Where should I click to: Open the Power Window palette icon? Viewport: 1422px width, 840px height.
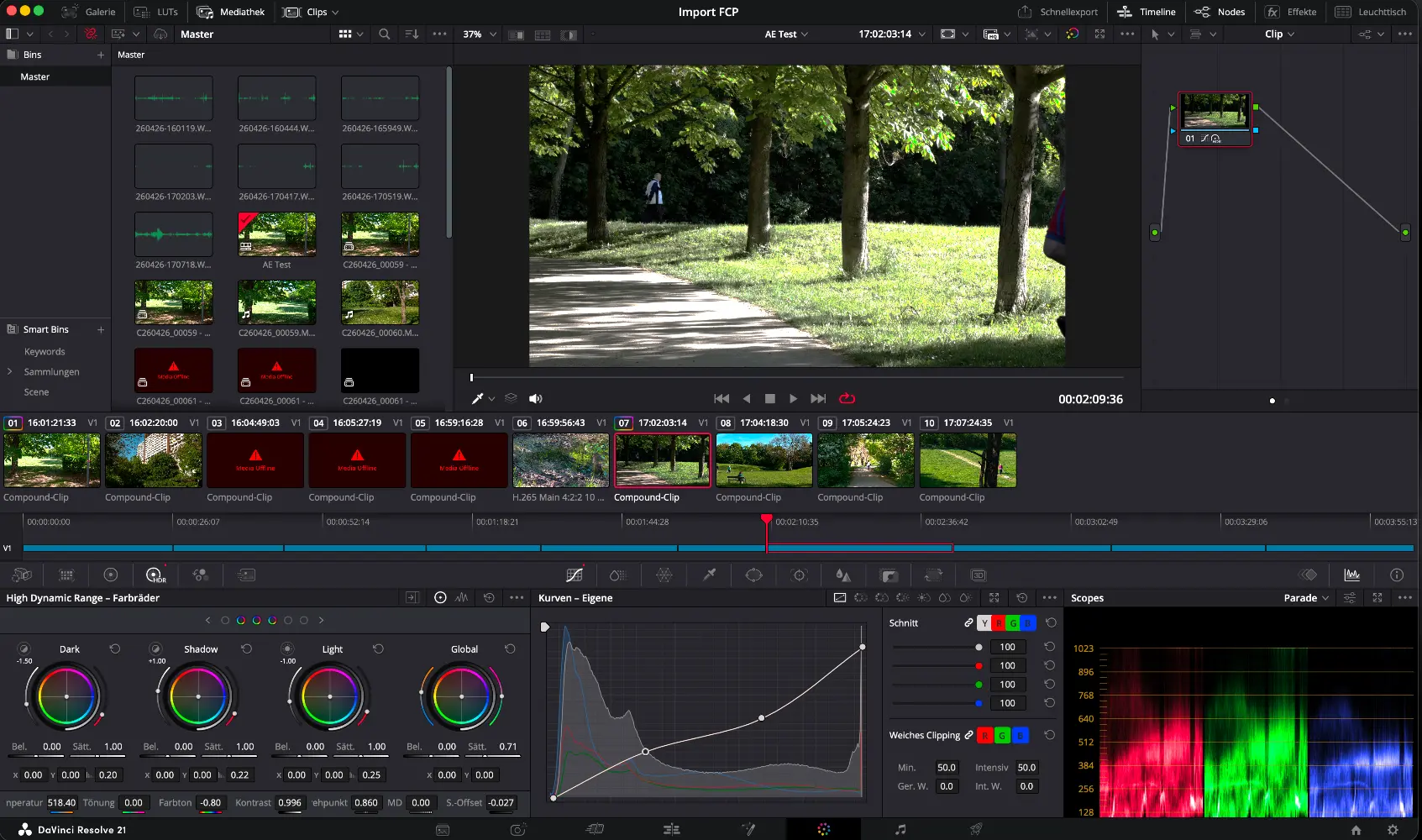(x=754, y=575)
